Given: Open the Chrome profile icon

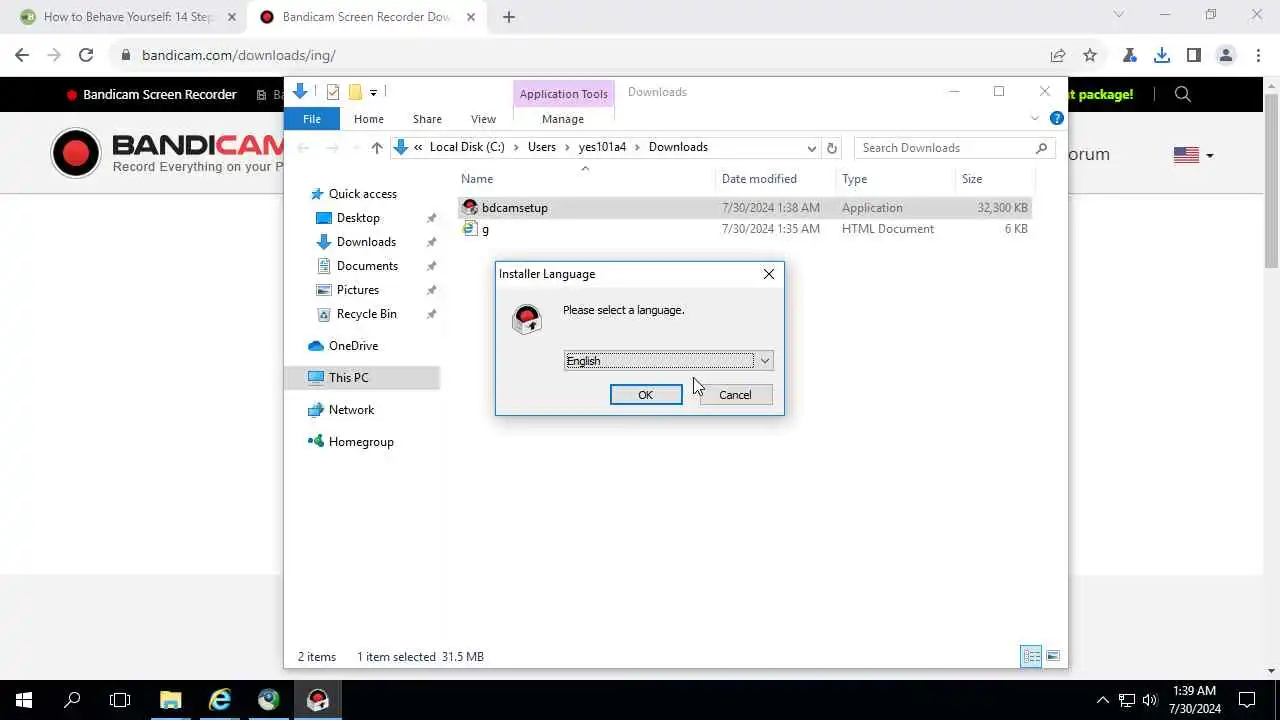Looking at the screenshot, I should [1226, 55].
